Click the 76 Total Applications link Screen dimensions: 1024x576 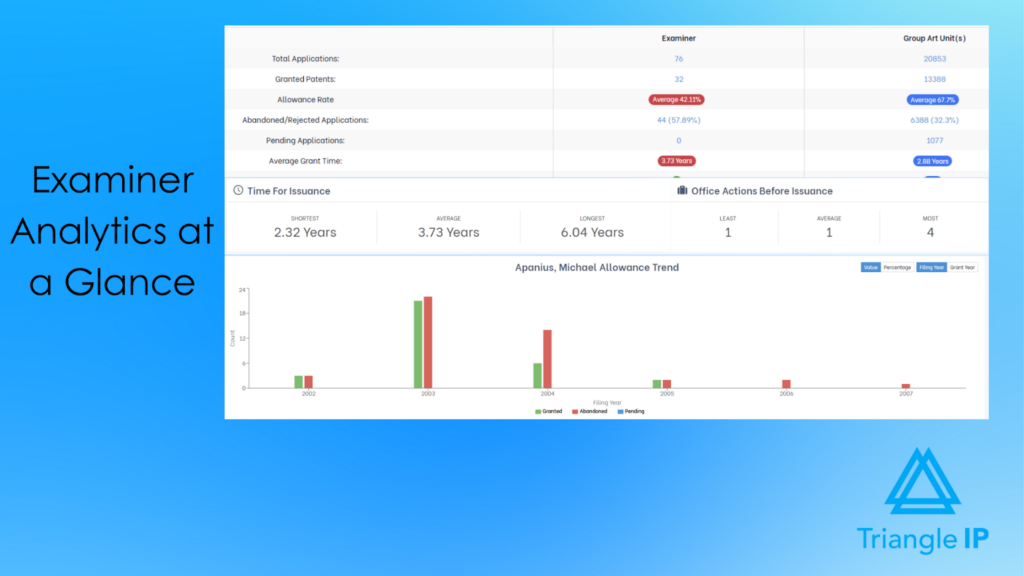(x=678, y=58)
